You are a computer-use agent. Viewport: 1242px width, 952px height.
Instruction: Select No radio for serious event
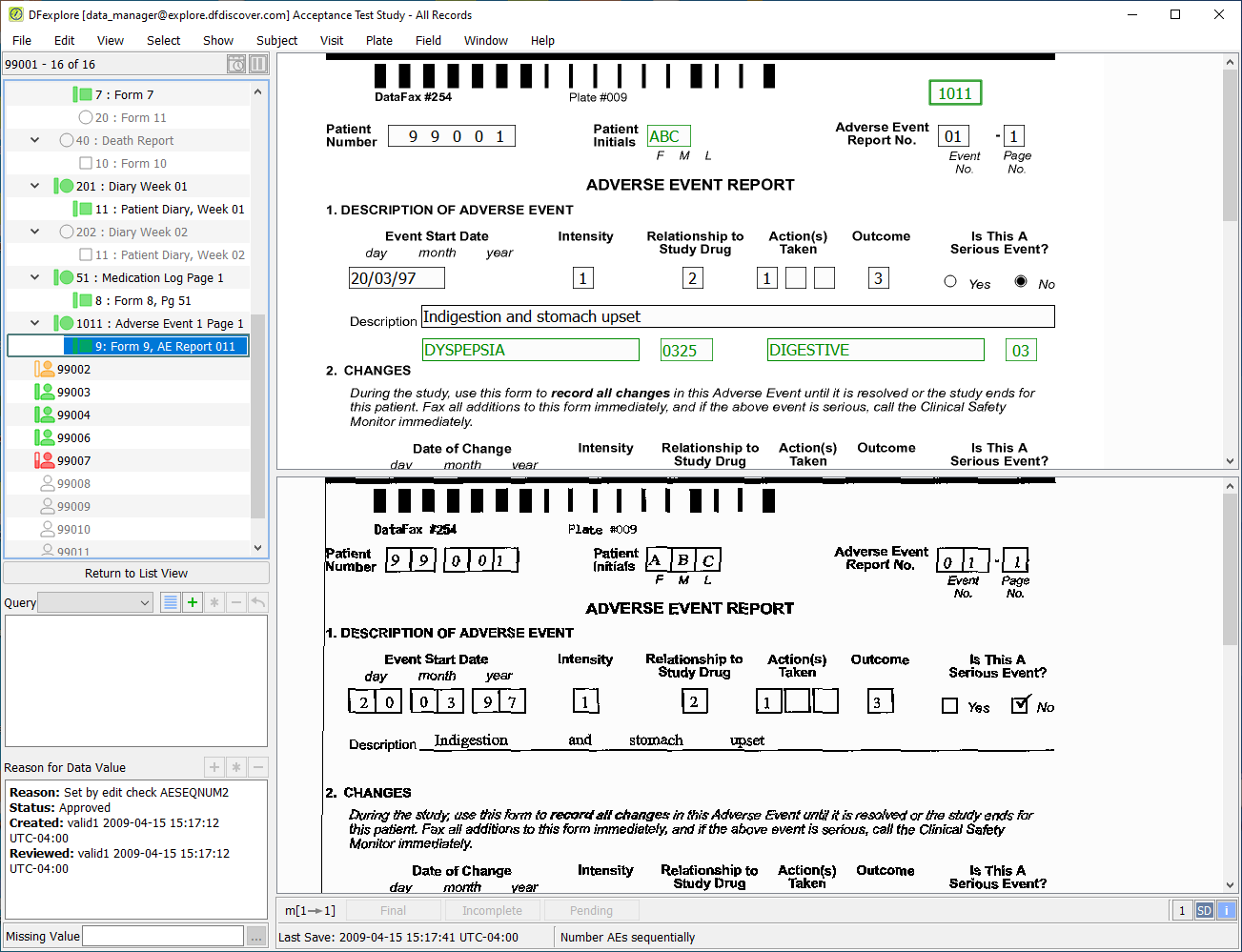click(1021, 281)
